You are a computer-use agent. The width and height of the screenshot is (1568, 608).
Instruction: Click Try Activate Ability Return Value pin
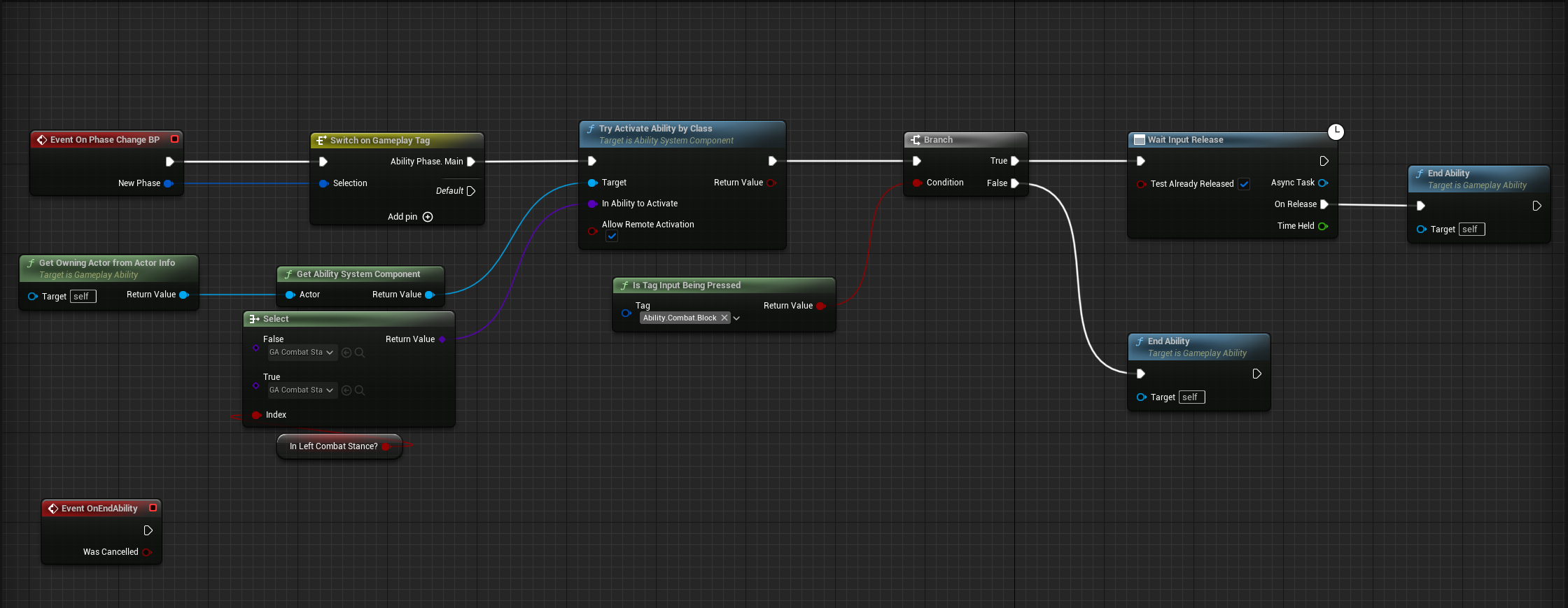point(771,183)
